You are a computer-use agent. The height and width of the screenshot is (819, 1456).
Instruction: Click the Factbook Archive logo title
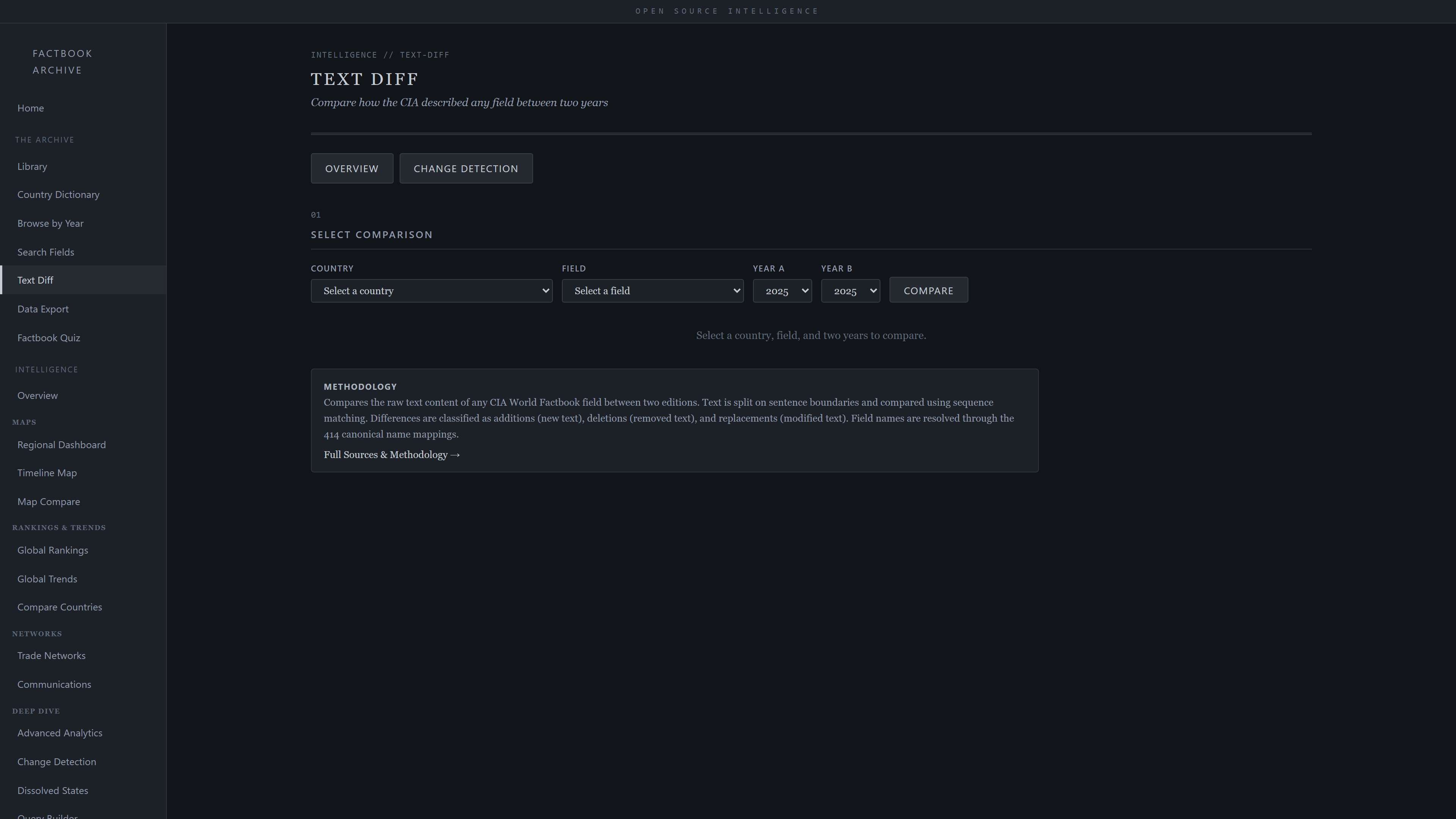62,61
